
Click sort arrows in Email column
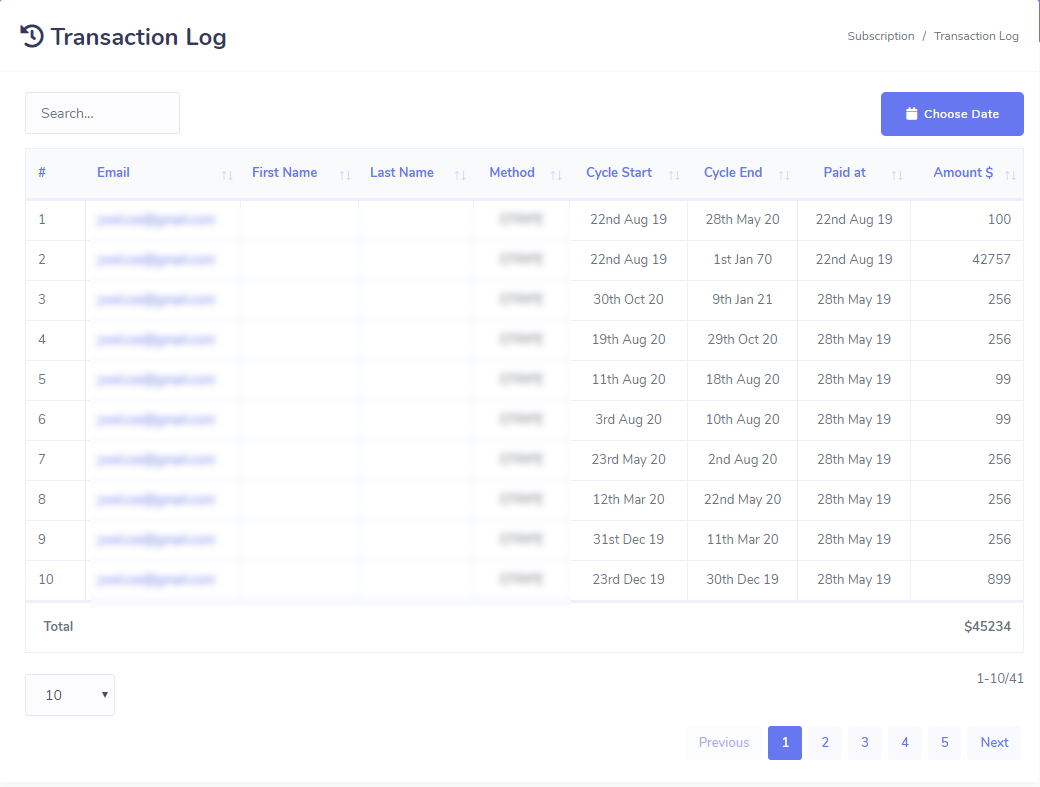(x=227, y=175)
